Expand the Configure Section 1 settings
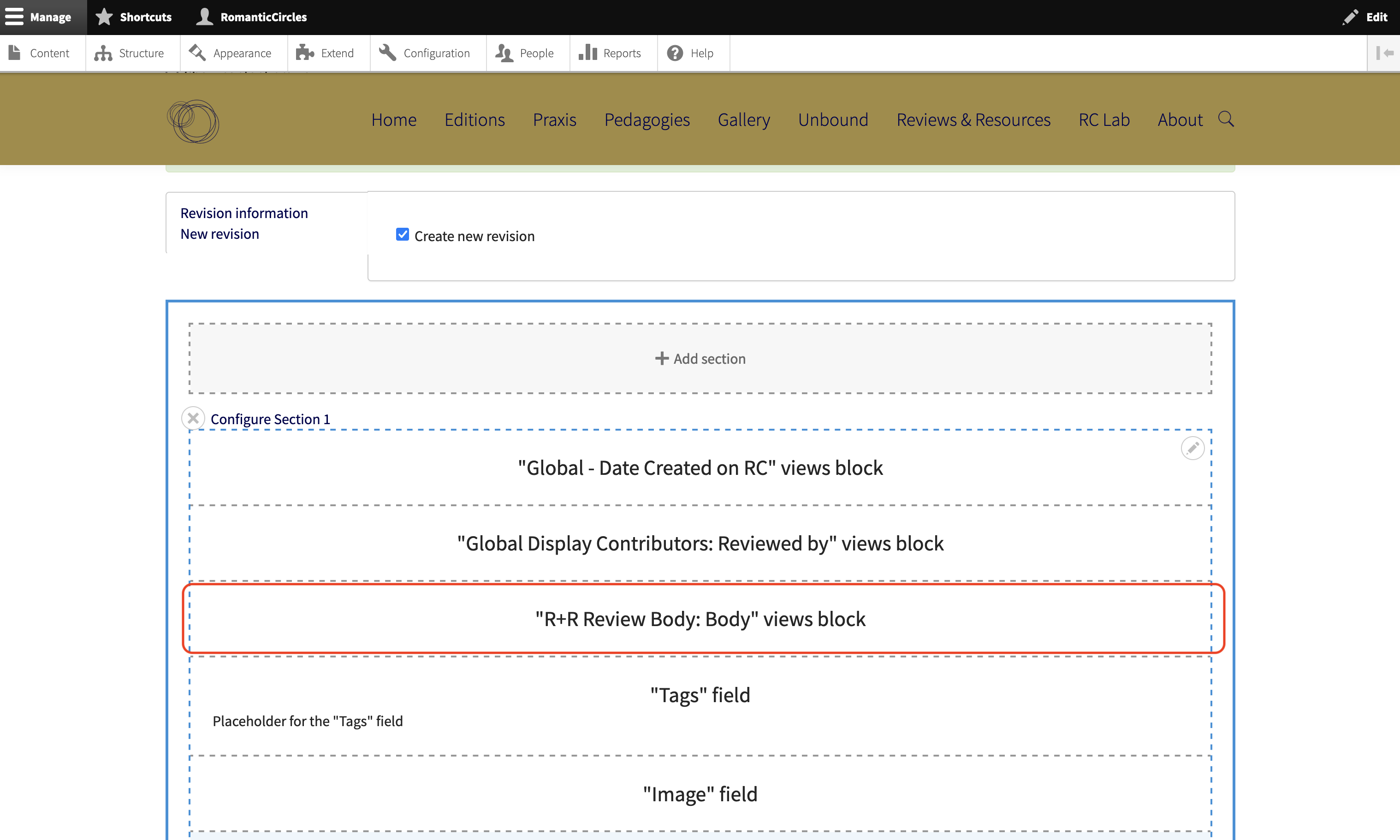Screen dimensions: 1400x840 coord(270,418)
